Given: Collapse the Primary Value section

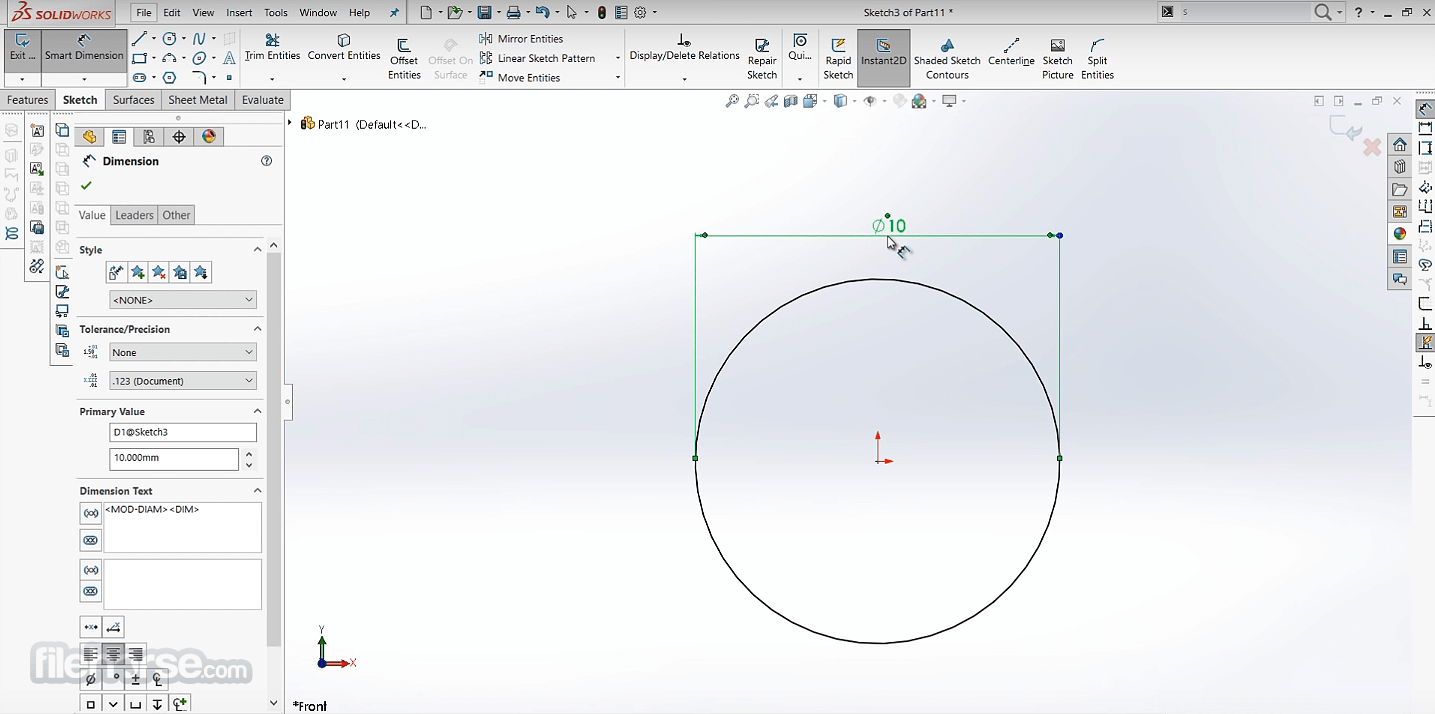Looking at the screenshot, I should click(x=257, y=411).
